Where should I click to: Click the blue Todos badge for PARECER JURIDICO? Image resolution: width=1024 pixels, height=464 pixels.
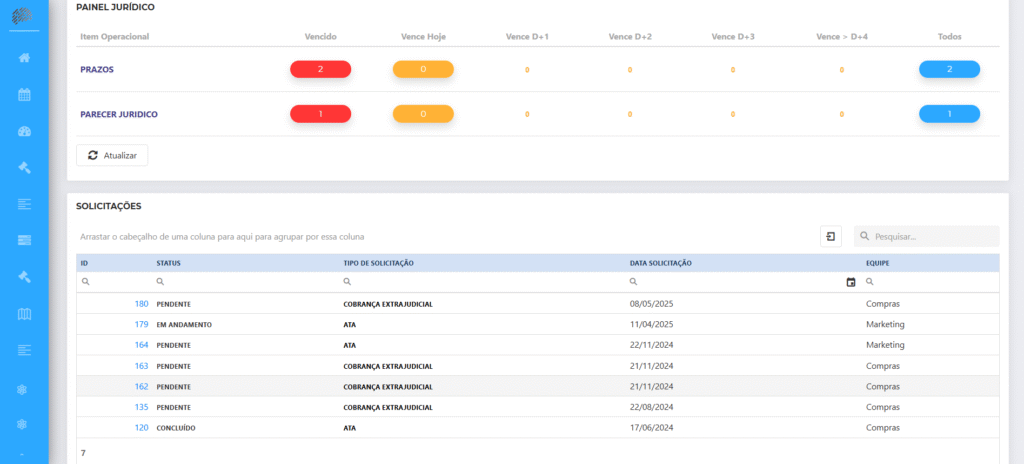click(950, 114)
